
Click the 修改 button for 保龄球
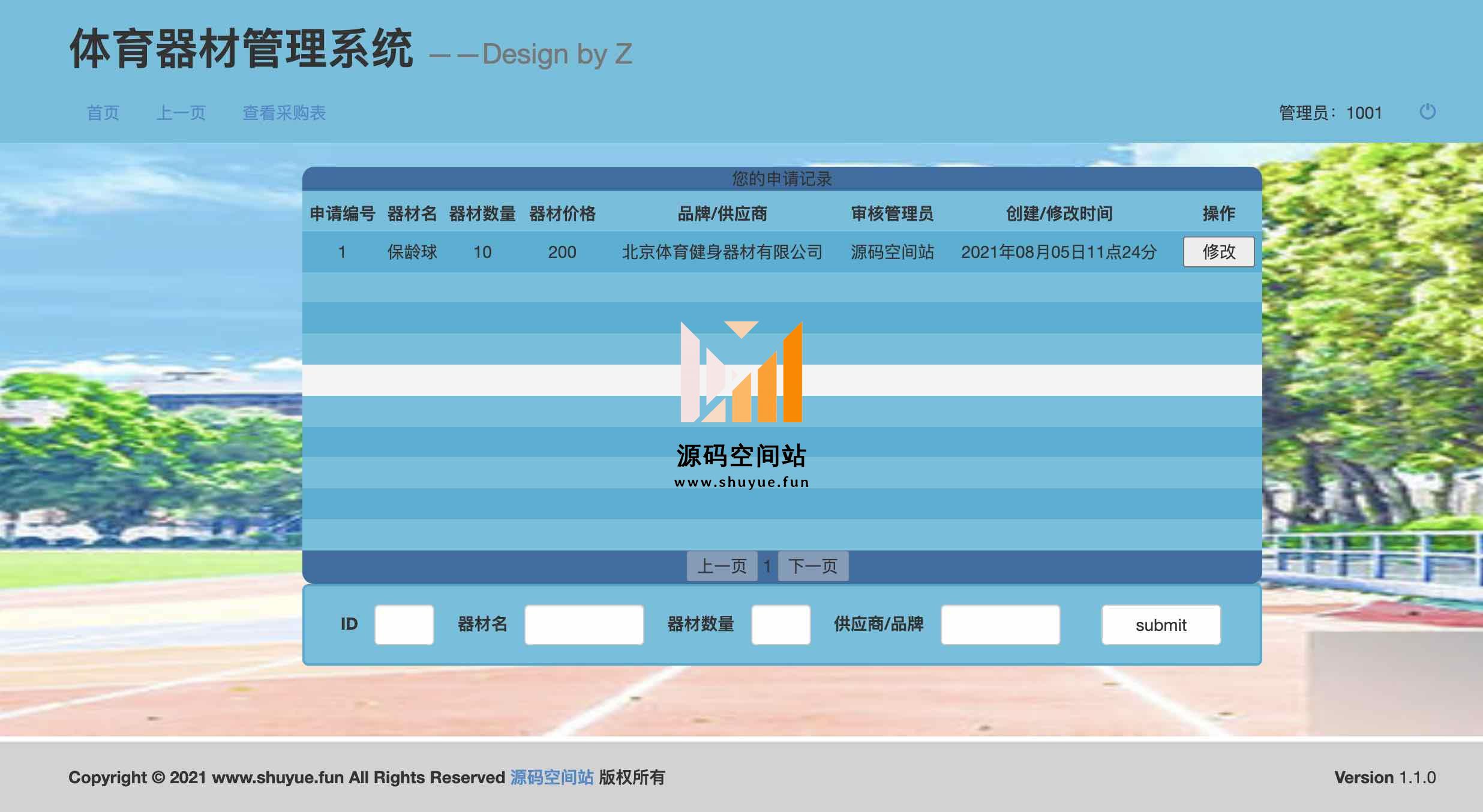pyautogui.click(x=1218, y=252)
